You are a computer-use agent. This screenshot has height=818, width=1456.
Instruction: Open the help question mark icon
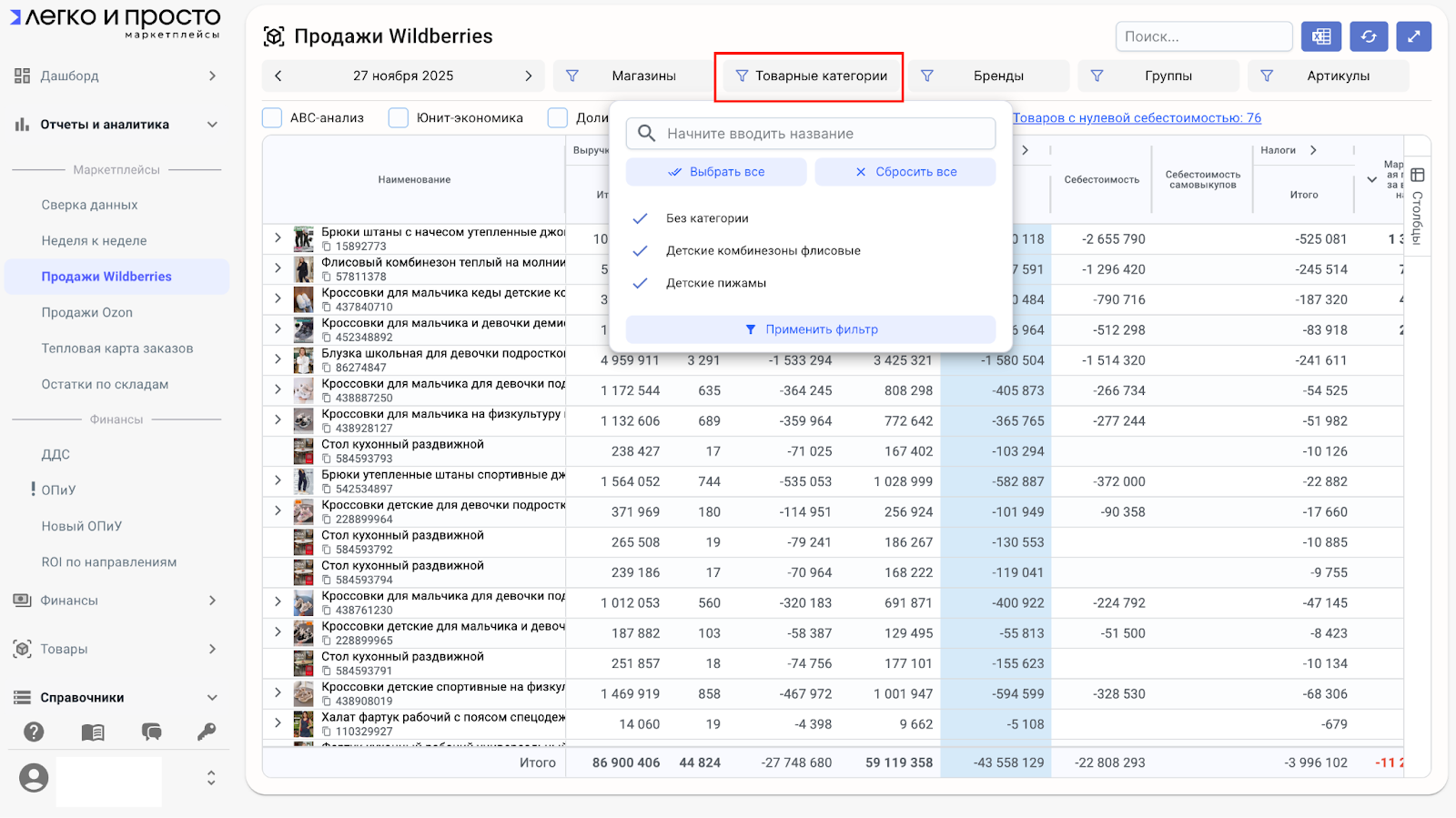[34, 732]
